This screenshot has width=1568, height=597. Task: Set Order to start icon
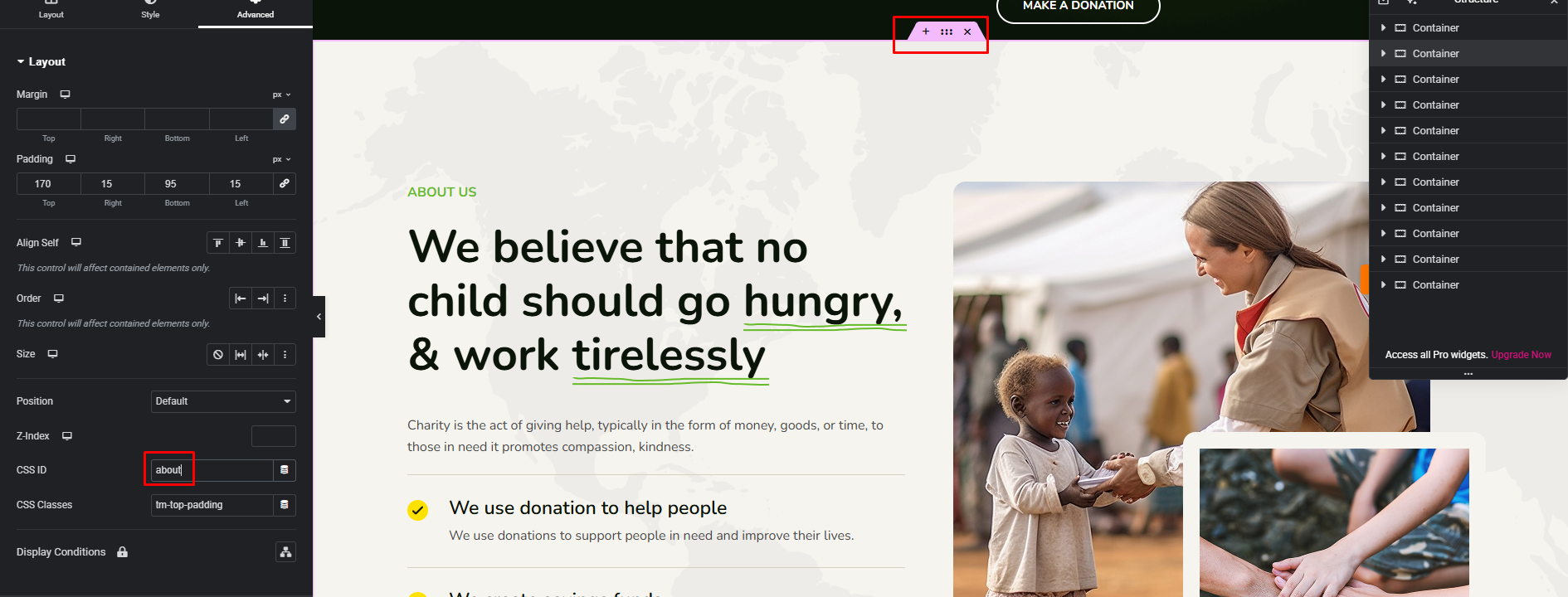[241, 298]
